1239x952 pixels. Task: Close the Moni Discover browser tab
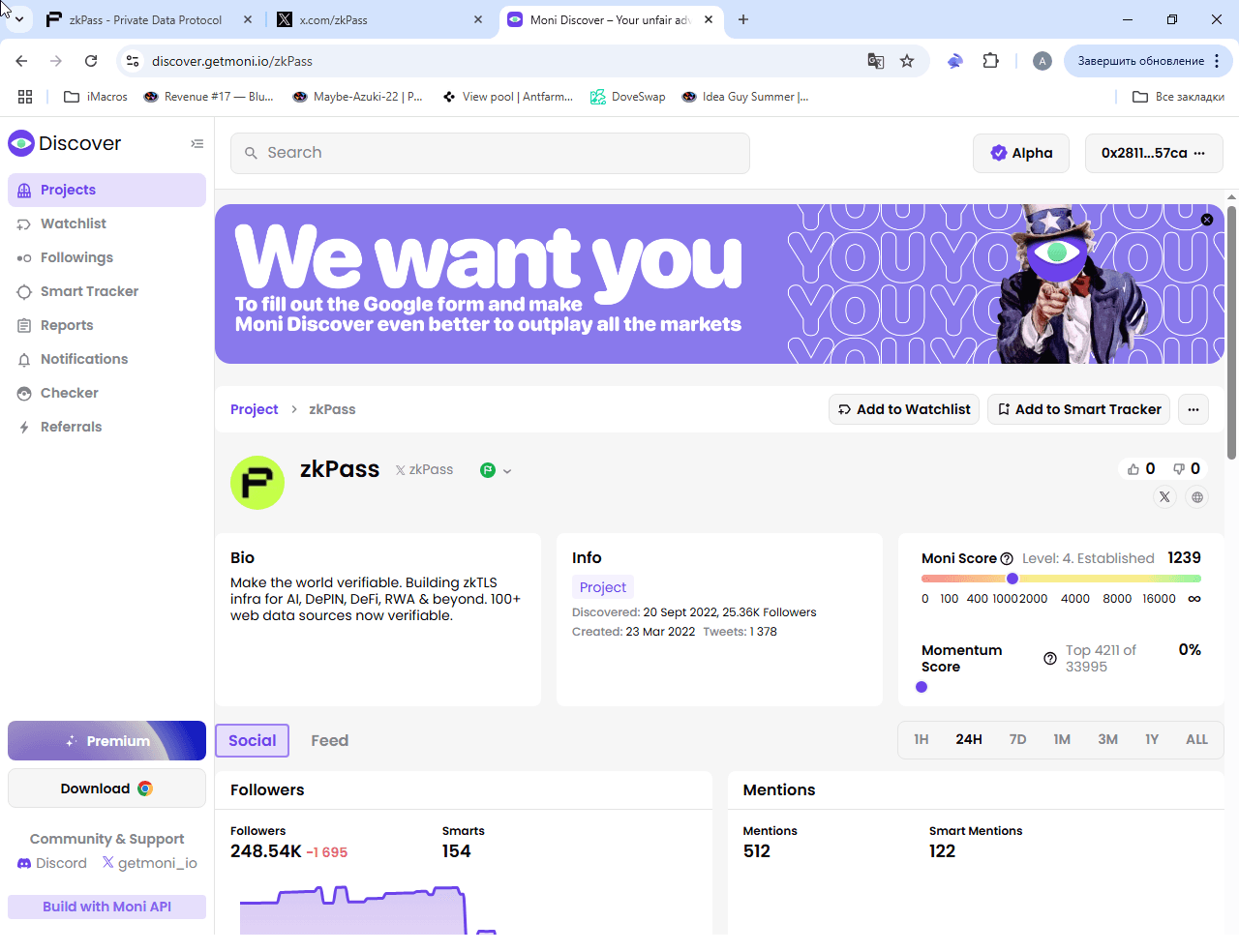coord(709,19)
